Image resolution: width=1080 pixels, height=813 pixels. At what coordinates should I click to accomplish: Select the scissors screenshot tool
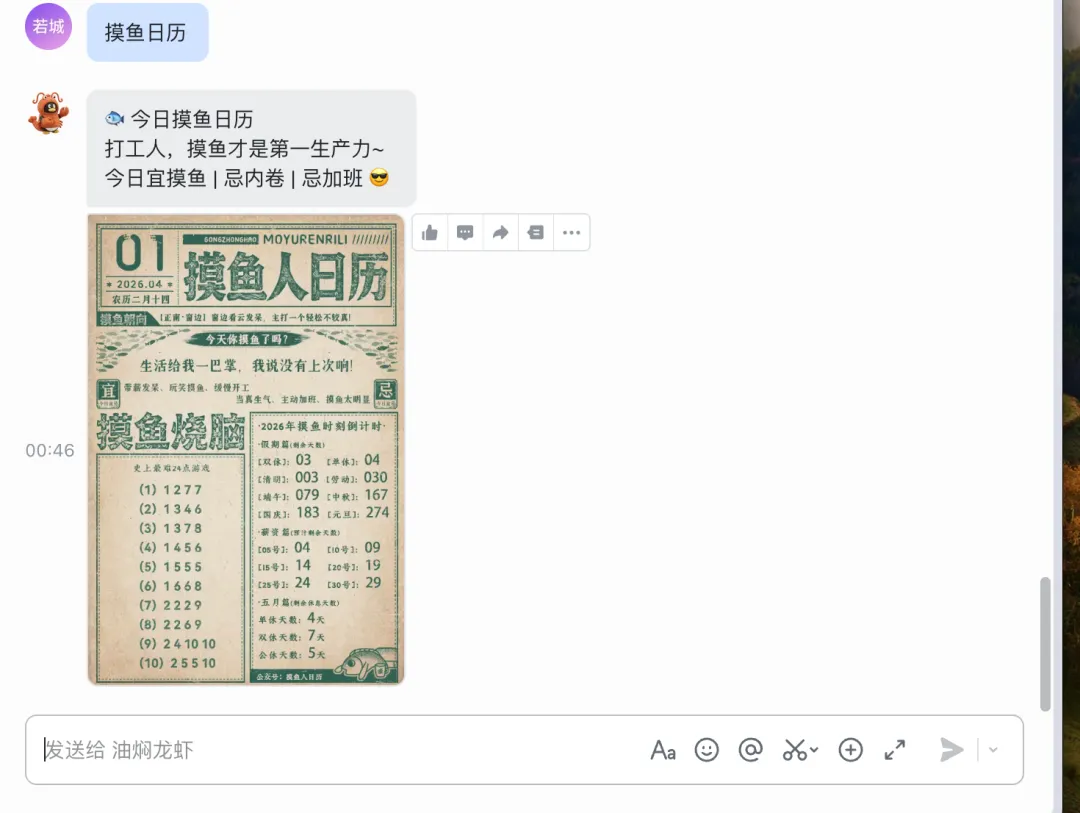click(x=794, y=750)
